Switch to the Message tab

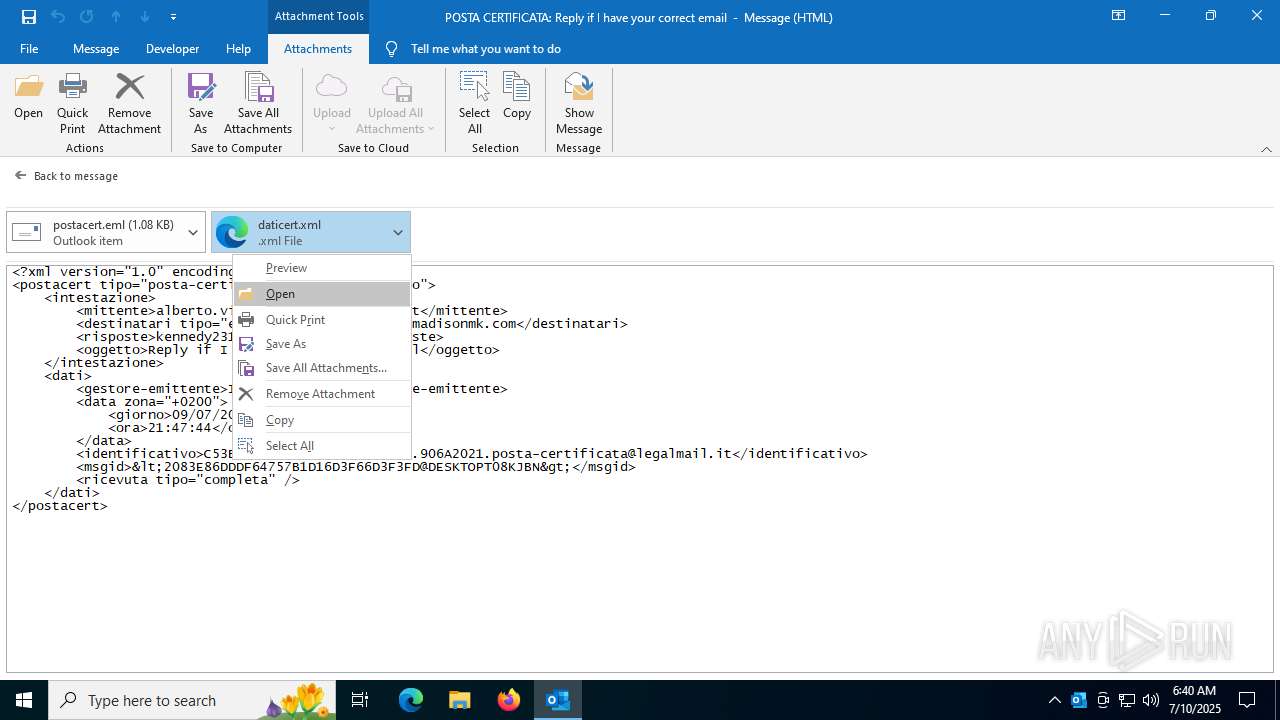coord(96,48)
